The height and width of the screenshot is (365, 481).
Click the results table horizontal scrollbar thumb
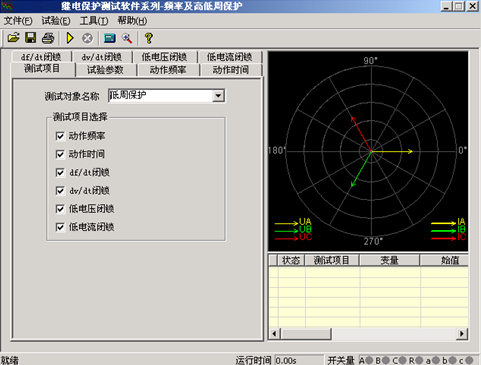306,334
